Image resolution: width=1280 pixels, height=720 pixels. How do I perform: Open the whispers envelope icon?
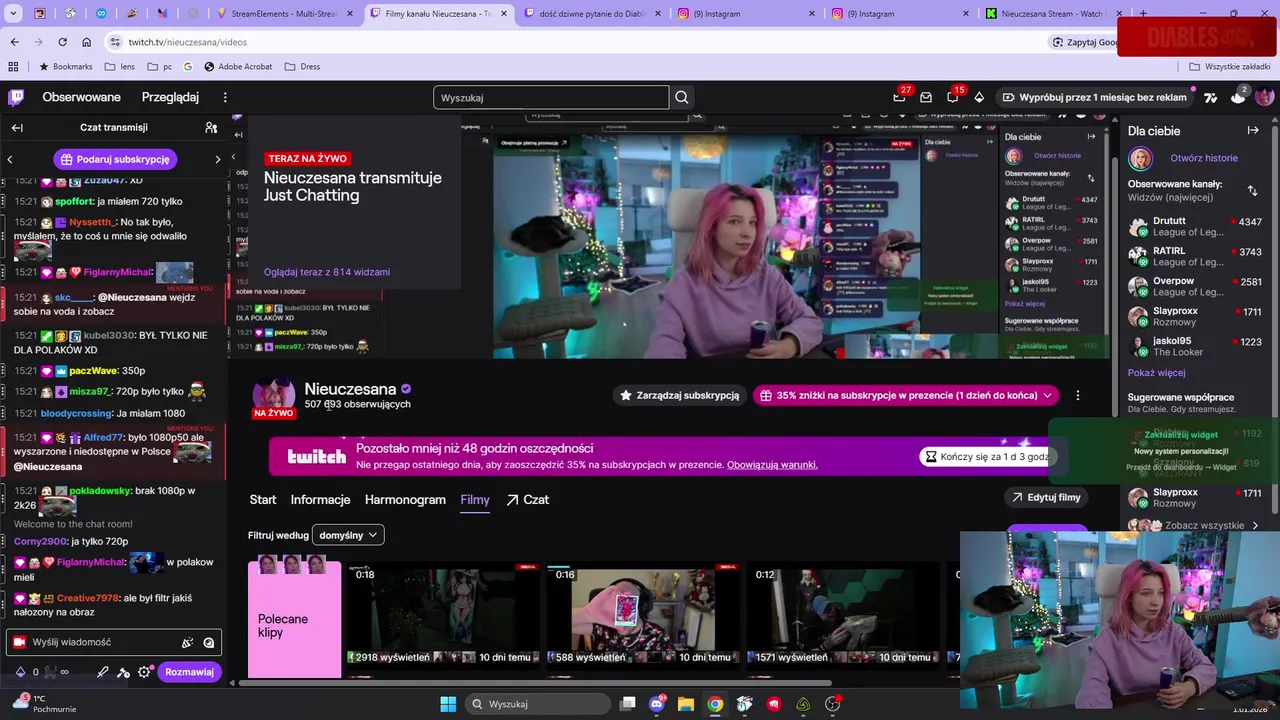(926, 97)
